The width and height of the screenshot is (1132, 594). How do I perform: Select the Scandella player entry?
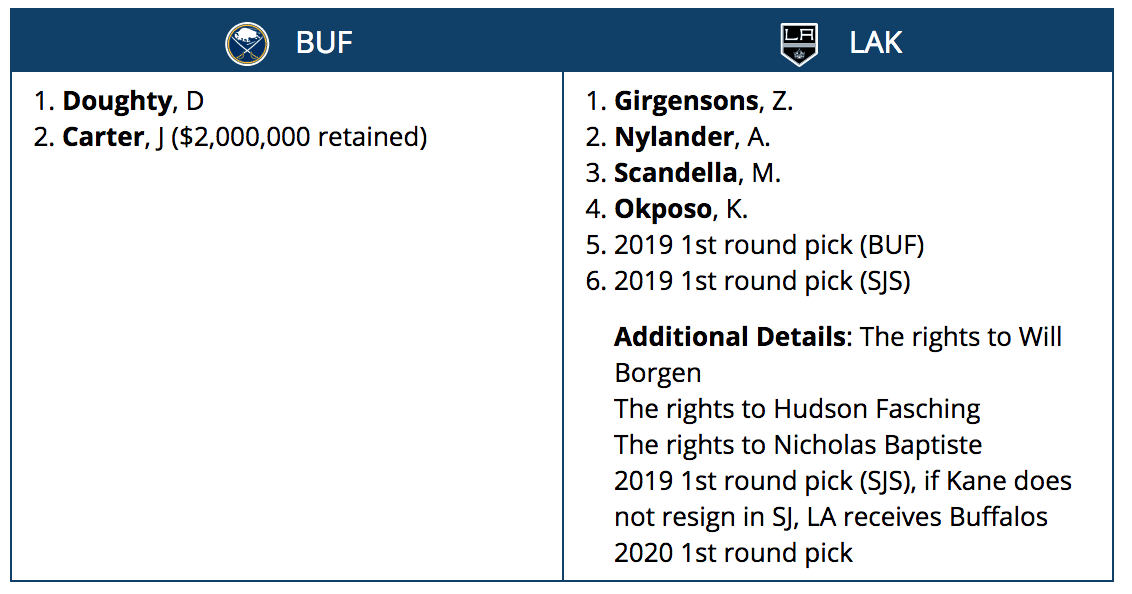(675, 173)
